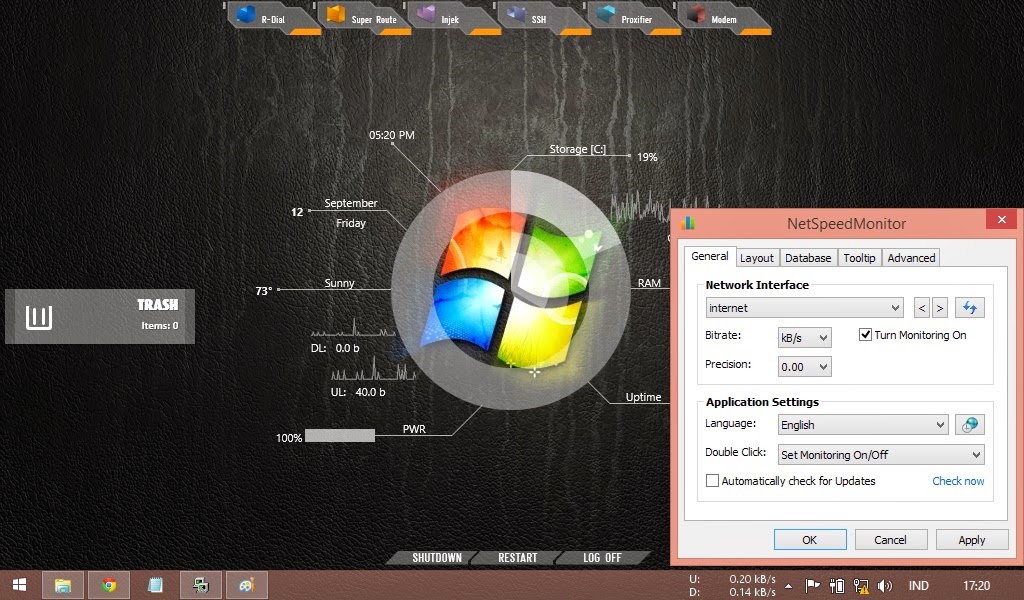This screenshot has height=600, width=1024.
Task: Open the SSH launcher
Action: click(x=543, y=17)
